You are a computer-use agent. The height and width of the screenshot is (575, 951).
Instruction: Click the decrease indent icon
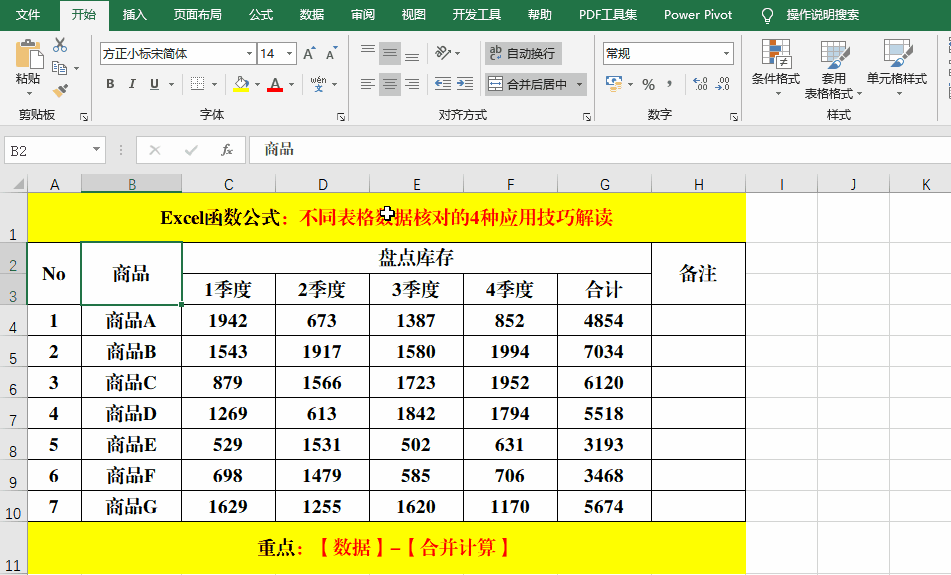[x=443, y=84]
